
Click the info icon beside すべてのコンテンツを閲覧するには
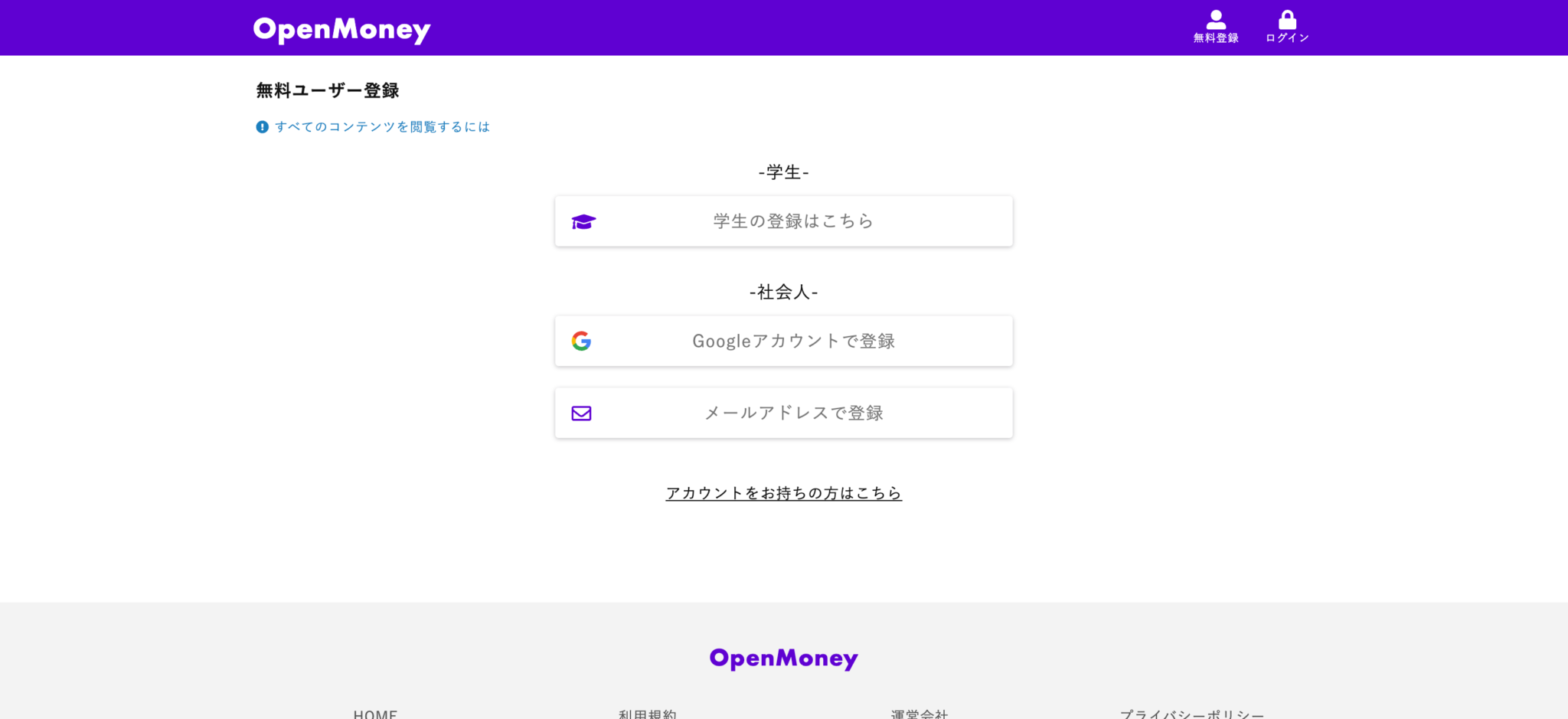[263, 126]
